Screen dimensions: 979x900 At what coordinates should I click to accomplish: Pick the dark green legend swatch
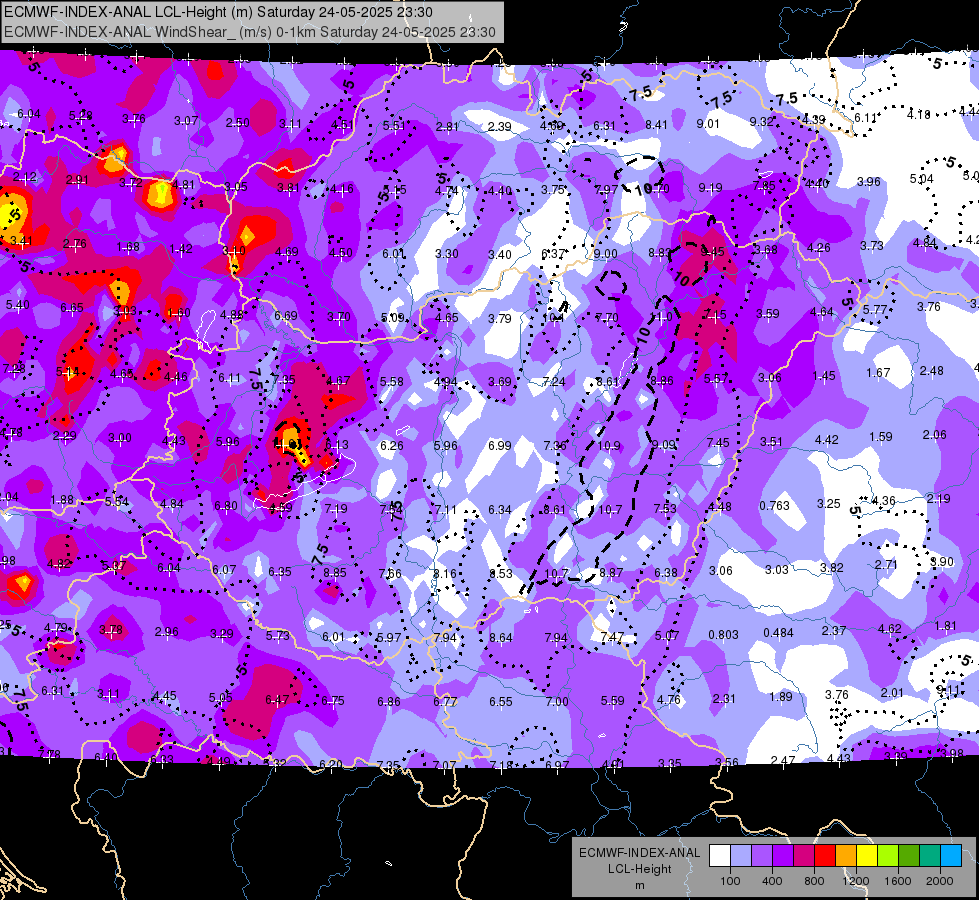[909, 855]
